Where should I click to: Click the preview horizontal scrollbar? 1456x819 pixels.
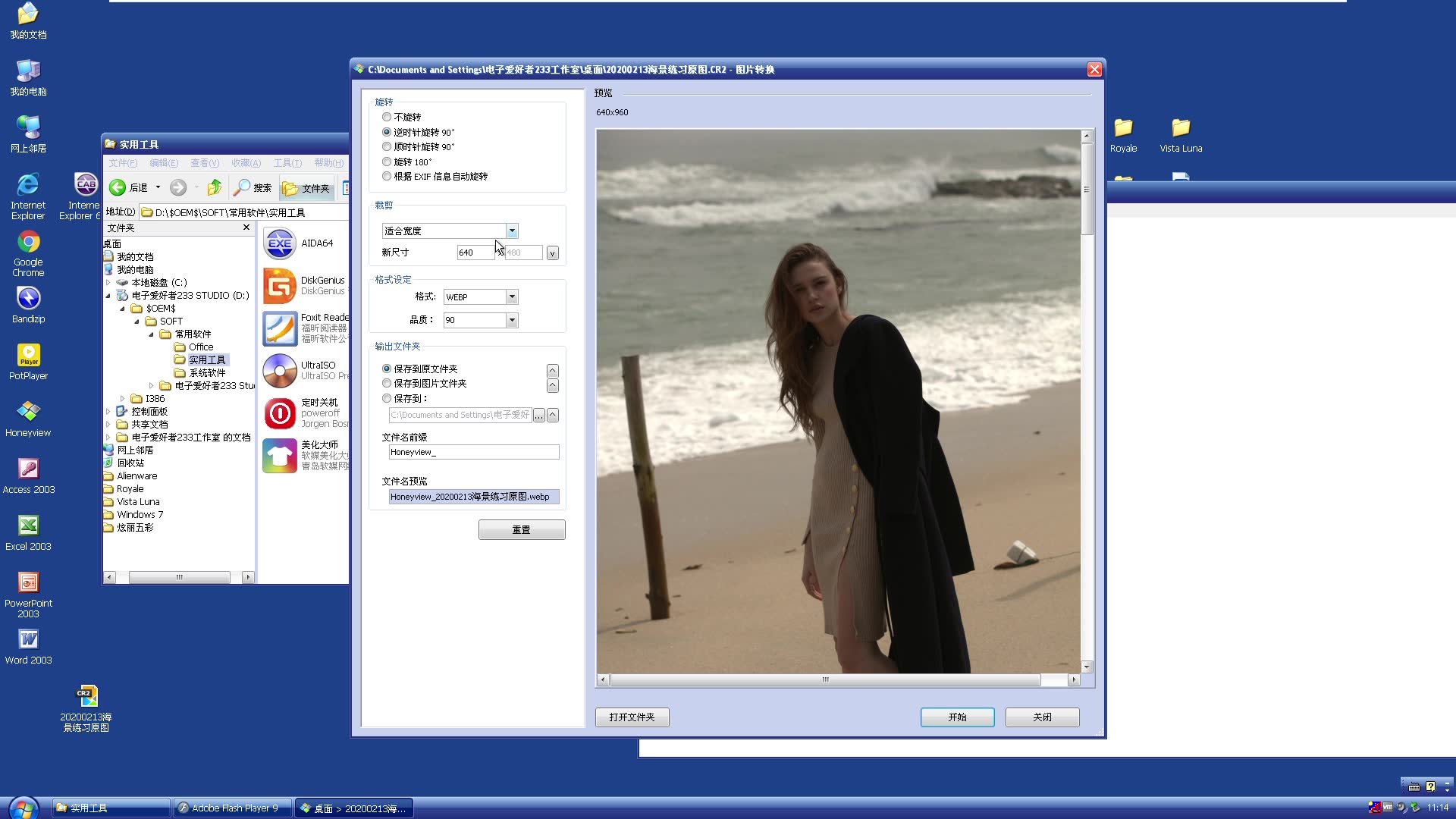click(825, 680)
